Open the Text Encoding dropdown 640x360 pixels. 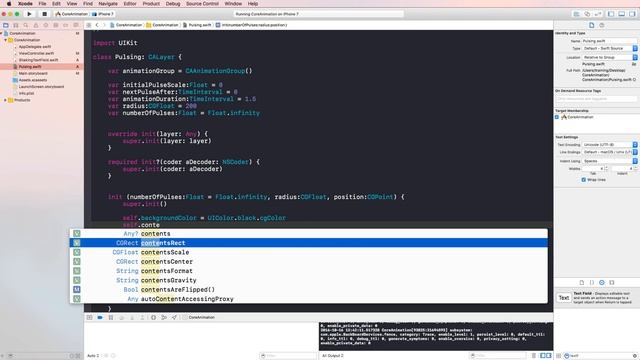pyautogui.click(x=609, y=144)
